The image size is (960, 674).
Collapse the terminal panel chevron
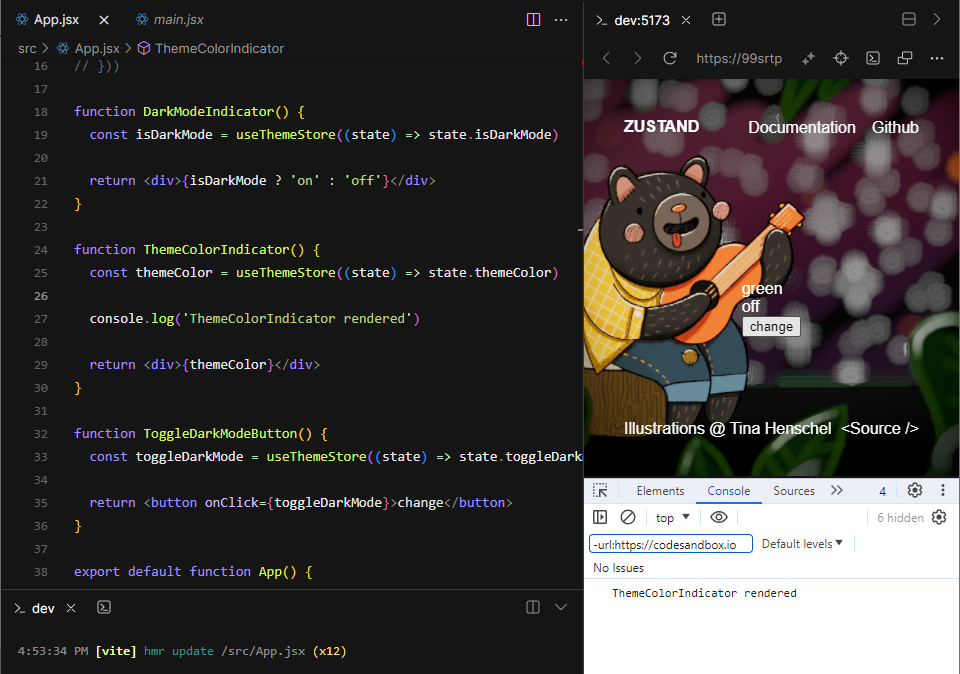(561, 607)
